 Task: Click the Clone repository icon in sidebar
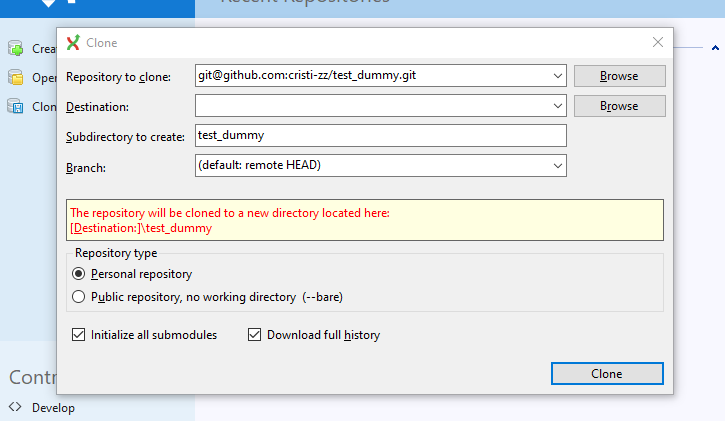click(15, 106)
